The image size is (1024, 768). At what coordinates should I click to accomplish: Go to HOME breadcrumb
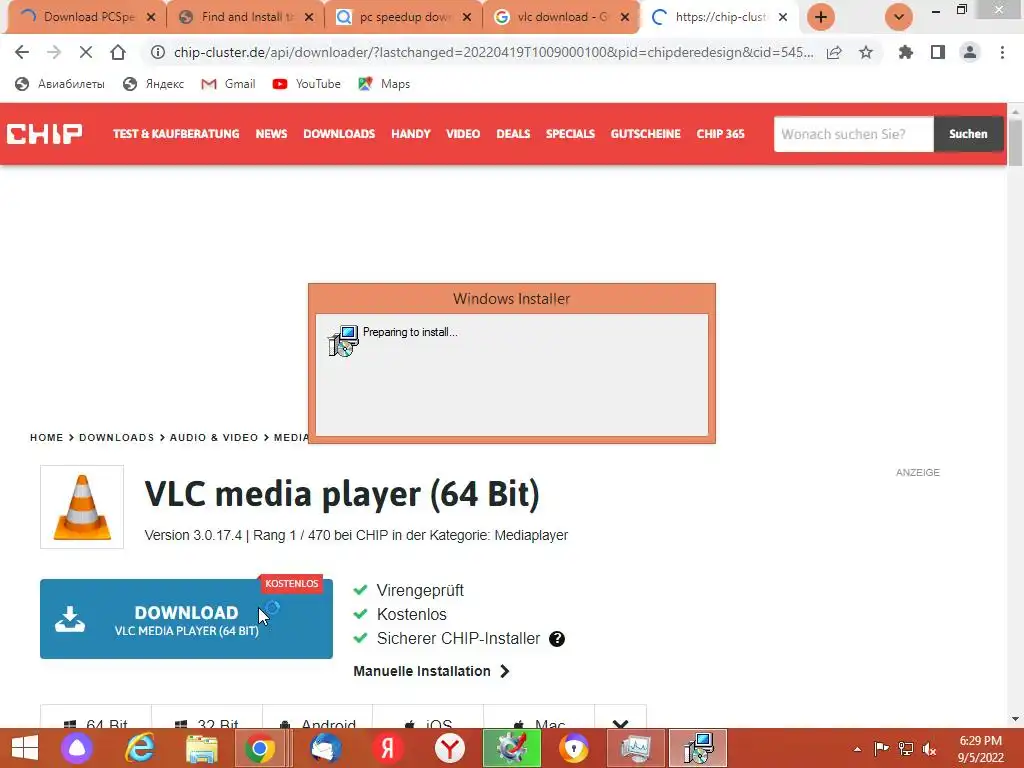pyautogui.click(x=46, y=438)
